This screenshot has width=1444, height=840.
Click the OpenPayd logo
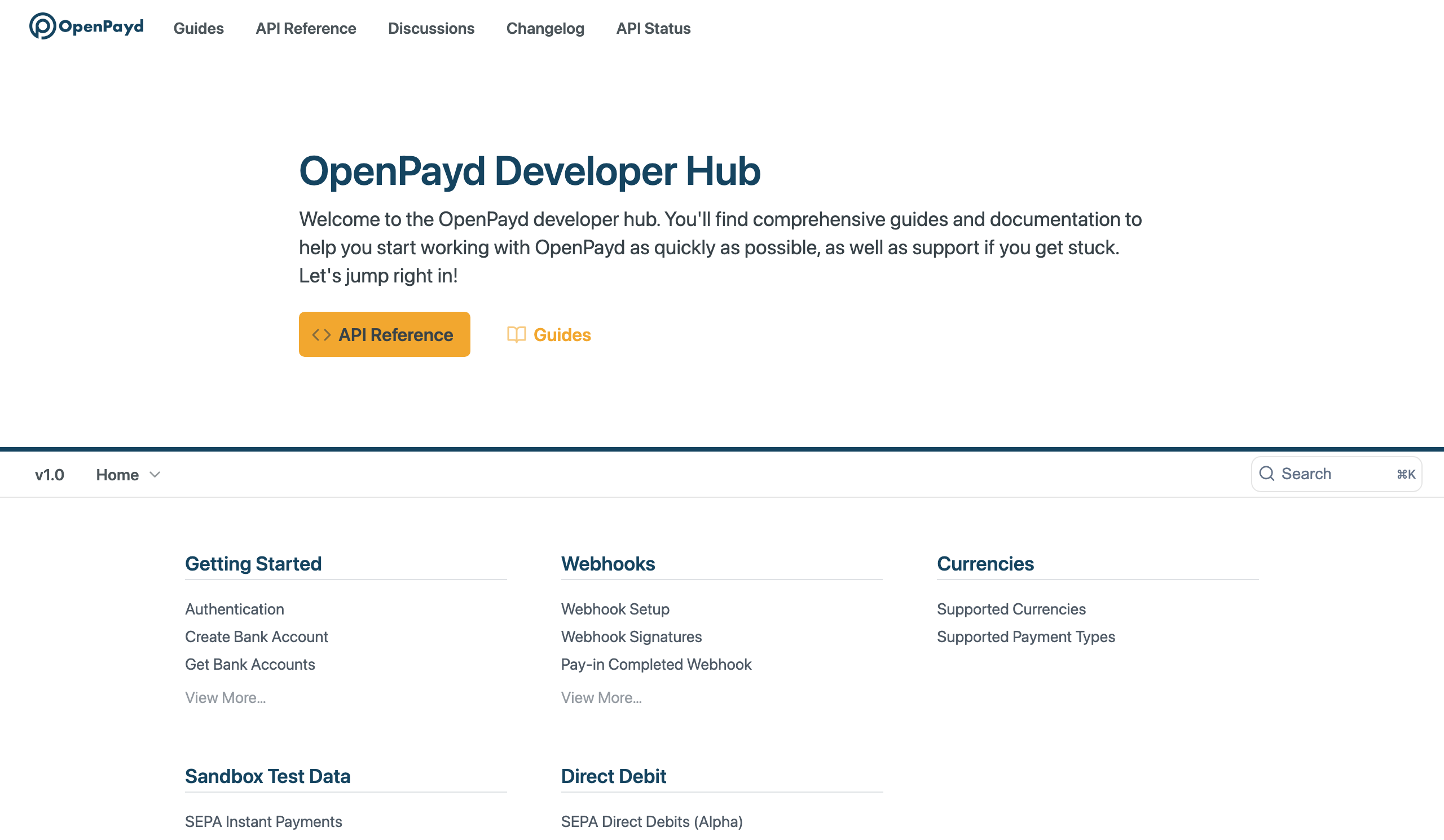click(86, 26)
